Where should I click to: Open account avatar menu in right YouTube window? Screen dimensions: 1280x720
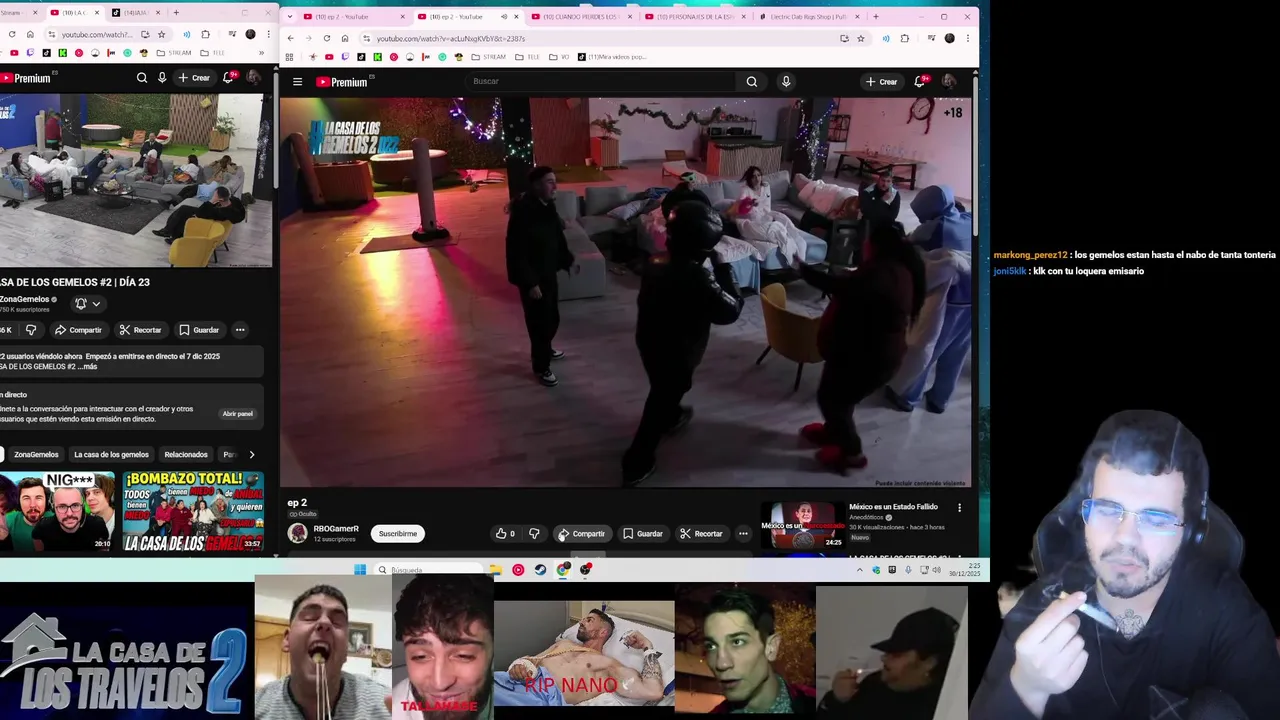[x=949, y=82]
